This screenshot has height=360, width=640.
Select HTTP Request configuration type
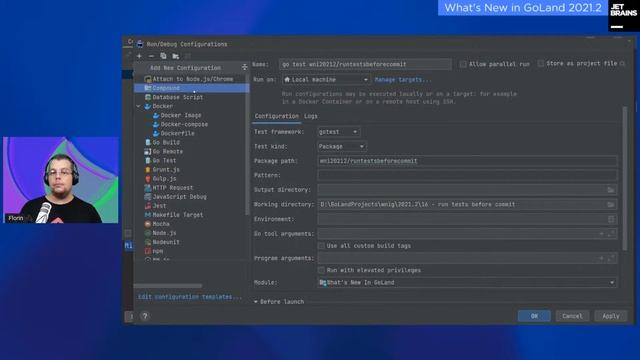point(173,188)
